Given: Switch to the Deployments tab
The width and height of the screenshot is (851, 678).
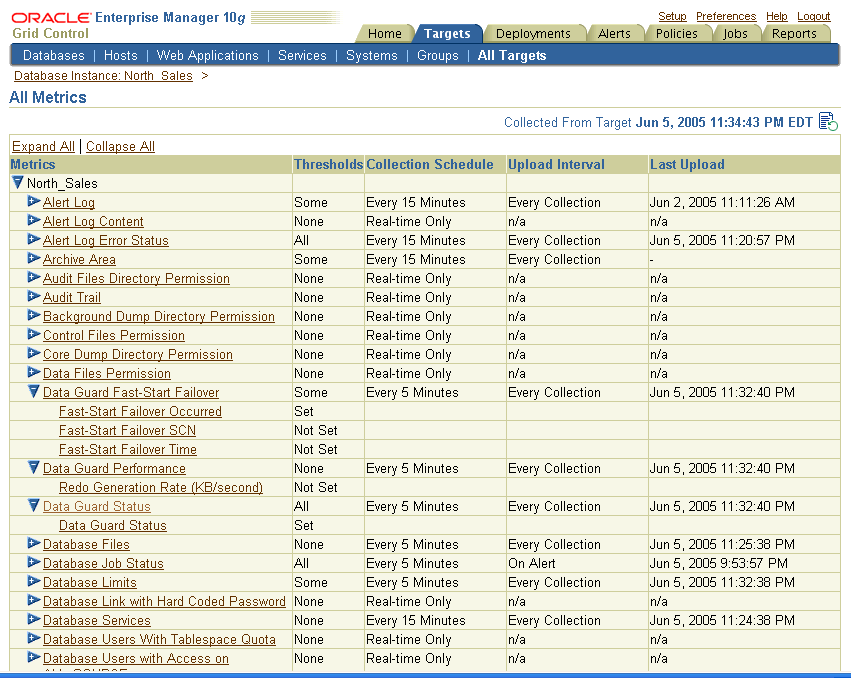Looking at the screenshot, I should pyautogui.click(x=533, y=33).
